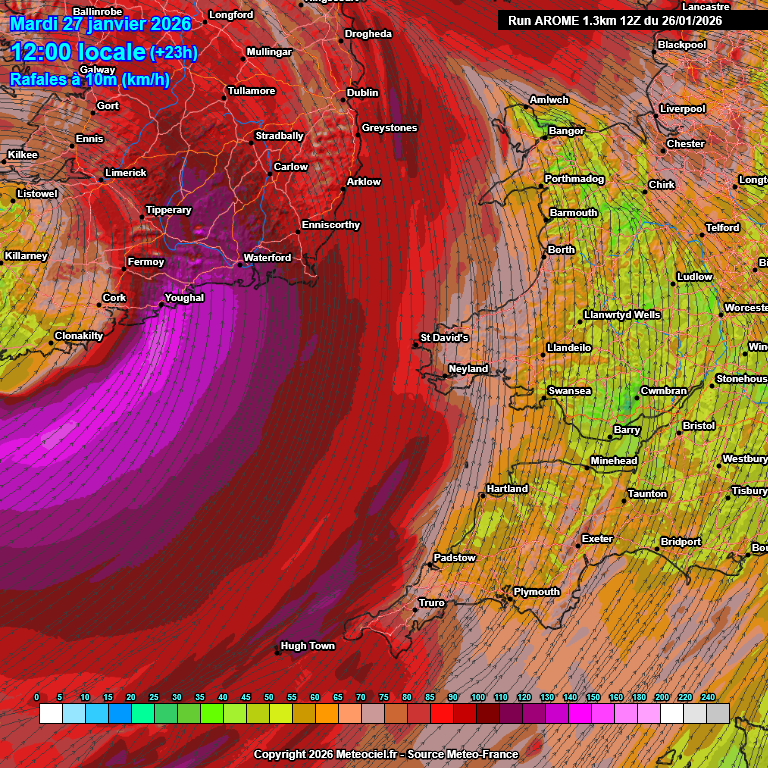
Task: Click the Minehead city label
Action: [614, 461]
